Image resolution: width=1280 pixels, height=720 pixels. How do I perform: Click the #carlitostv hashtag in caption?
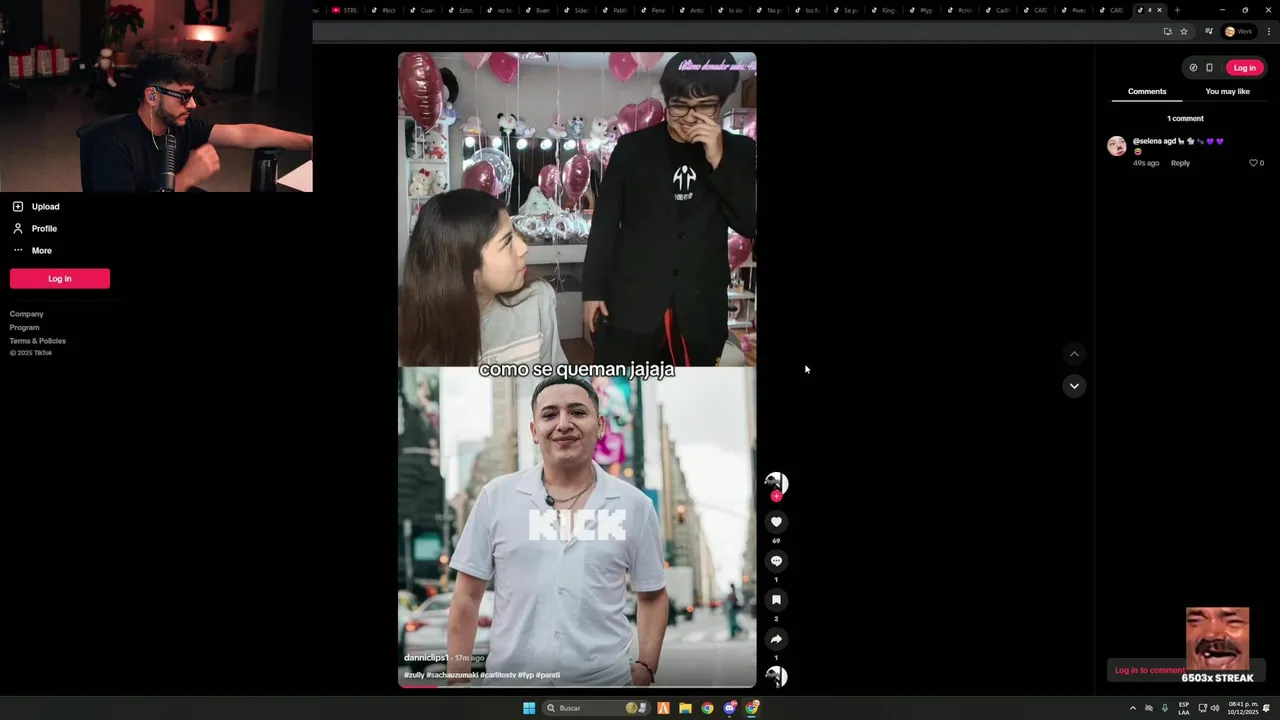498,675
